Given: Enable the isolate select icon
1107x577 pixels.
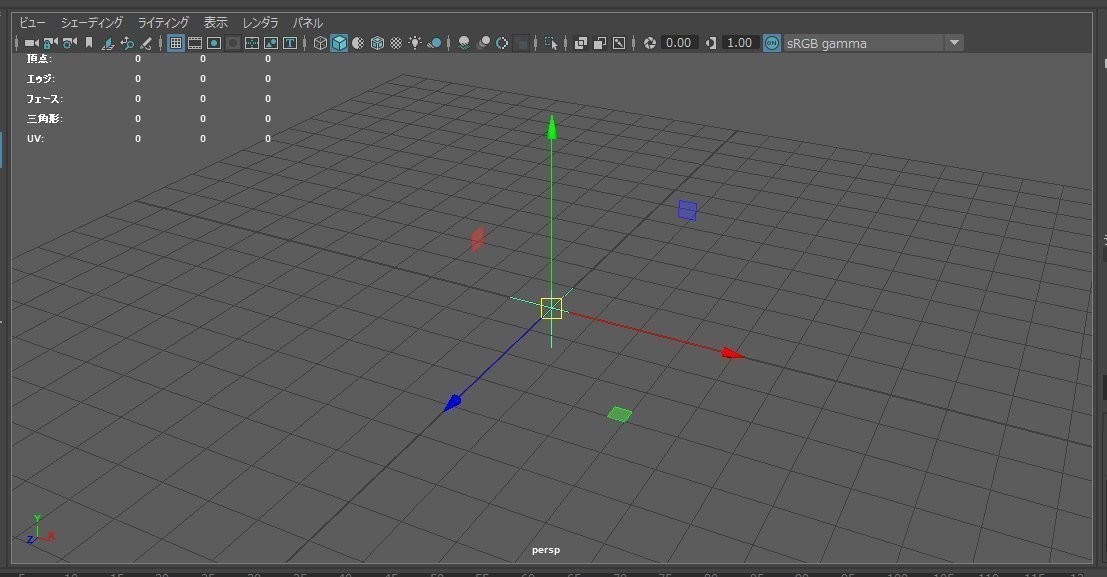Looking at the screenshot, I should 551,42.
